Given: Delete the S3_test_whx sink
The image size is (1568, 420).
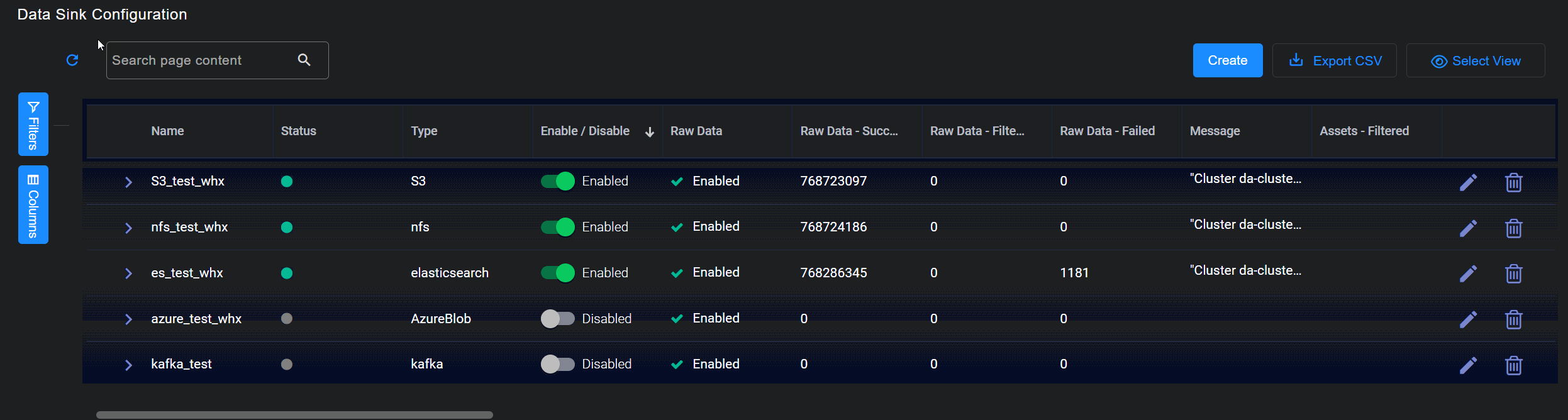Looking at the screenshot, I should tap(1513, 182).
